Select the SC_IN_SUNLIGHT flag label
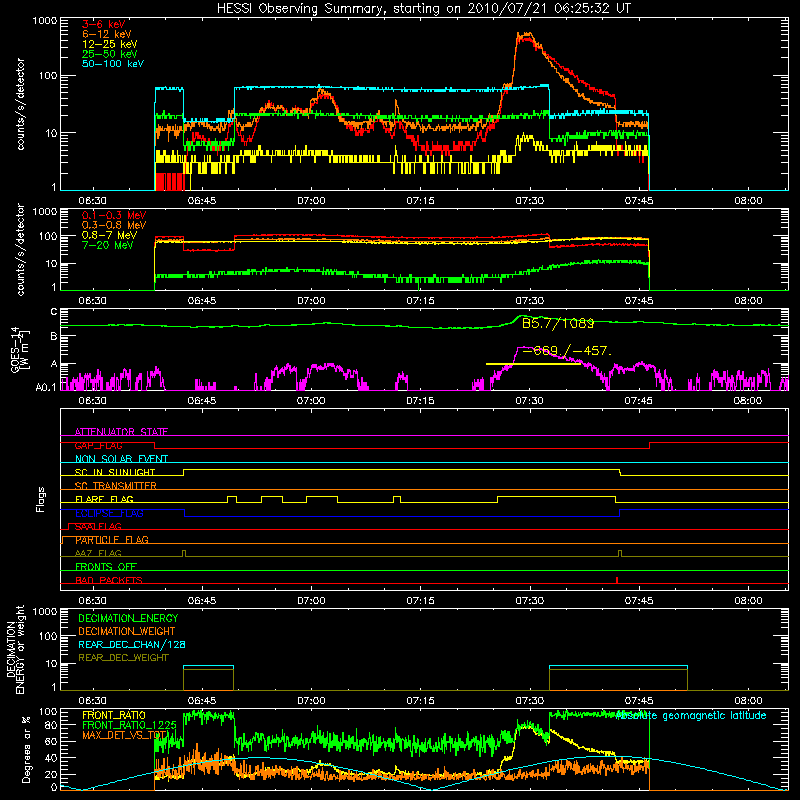The image size is (800, 800). (x=115, y=472)
